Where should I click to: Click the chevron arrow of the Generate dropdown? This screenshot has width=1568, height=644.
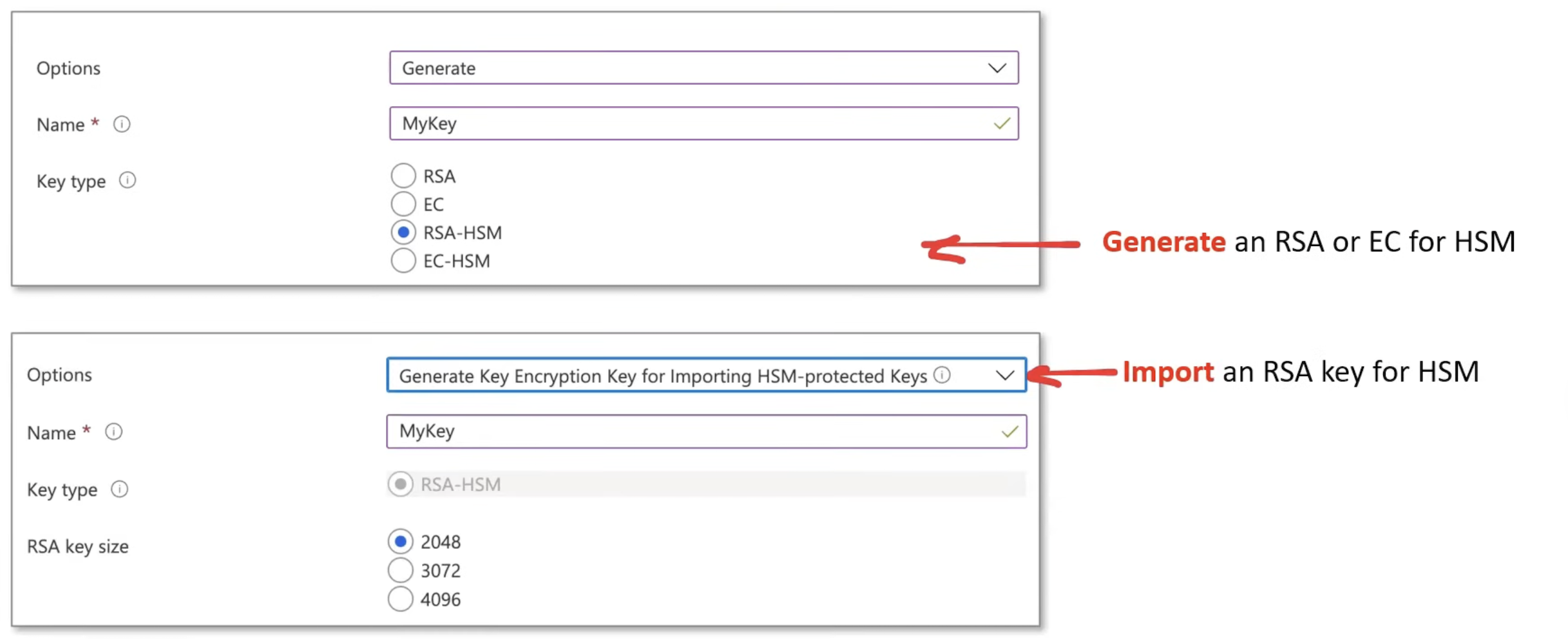click(997, 68)
